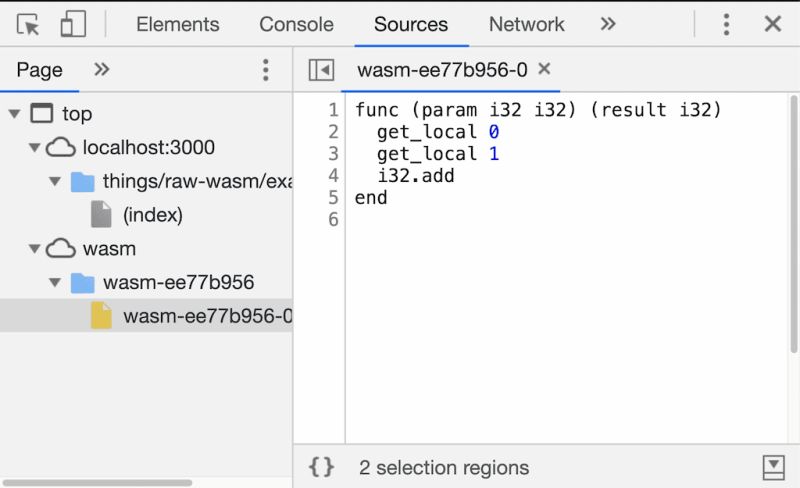Click the pretty print braces icon
800x488 pixels.
[321, 467]
